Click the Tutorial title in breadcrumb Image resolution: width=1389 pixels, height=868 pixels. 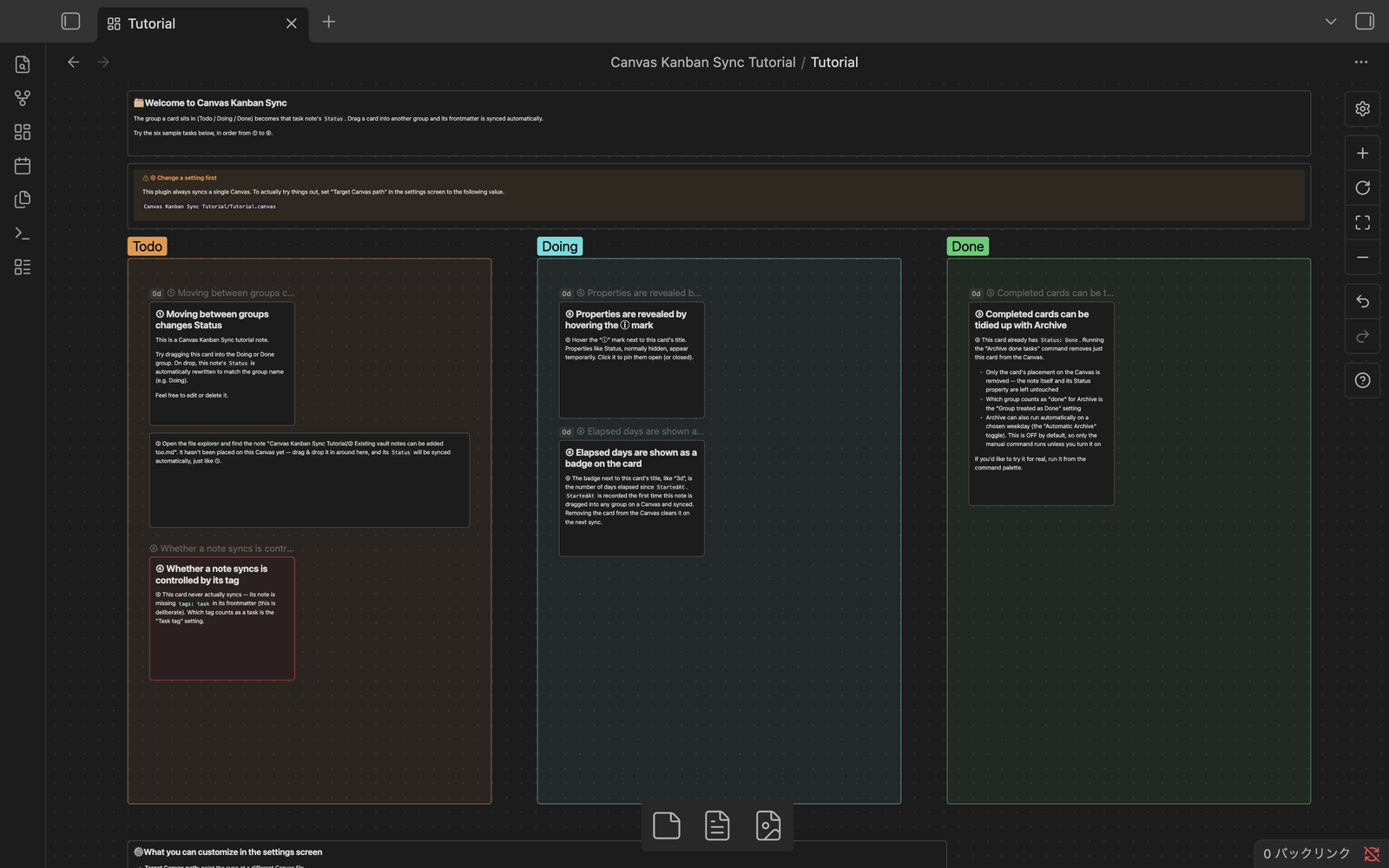(x=834, y=62)
